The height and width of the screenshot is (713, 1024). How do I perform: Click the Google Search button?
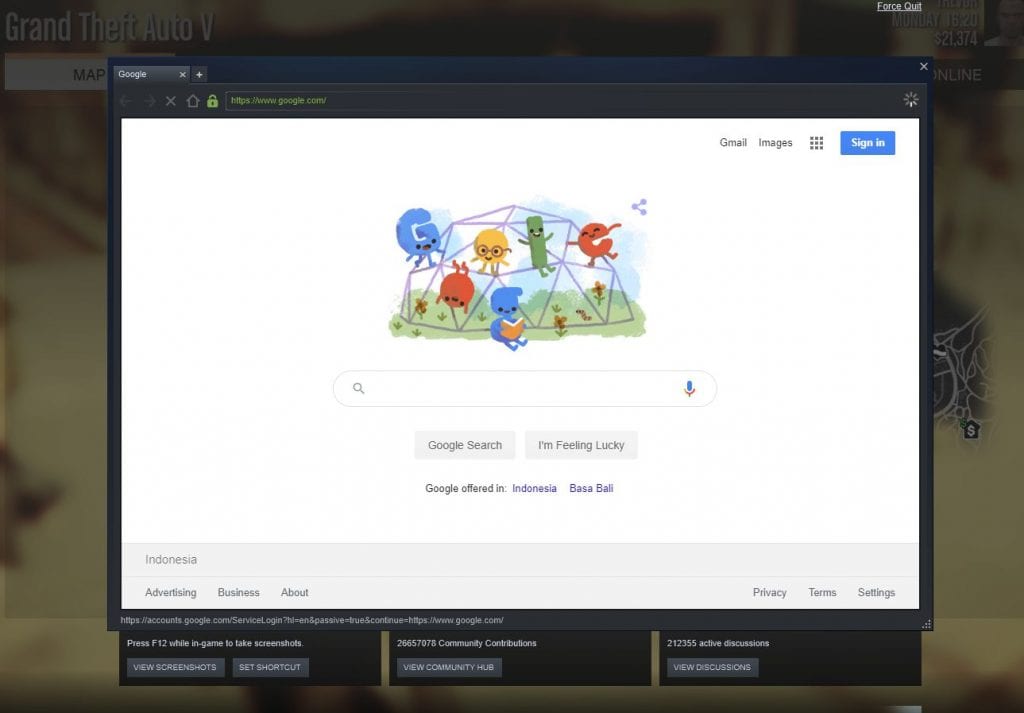click(x=465, y=445)
